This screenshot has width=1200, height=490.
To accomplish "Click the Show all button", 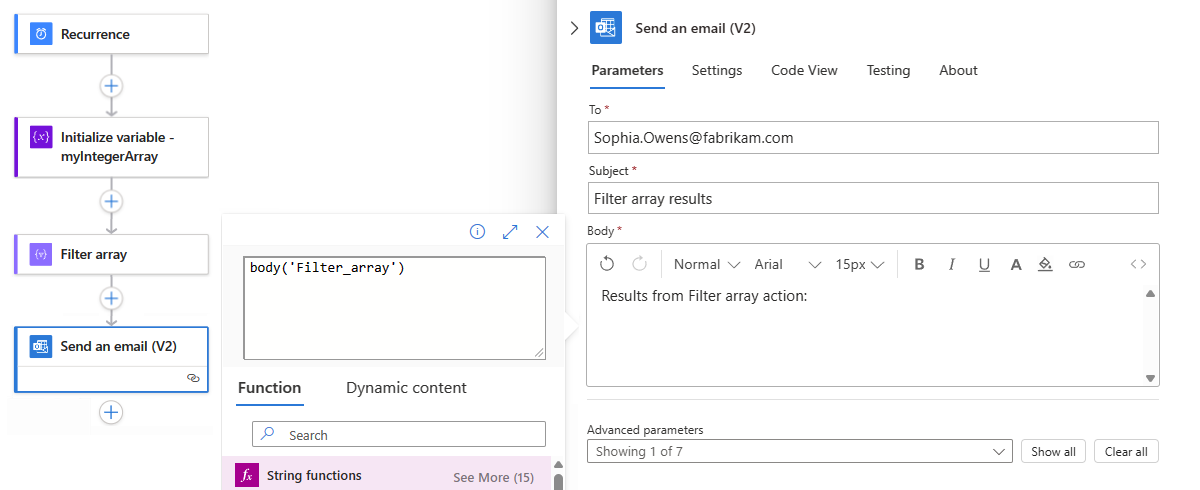I will (x=1053, y=451).
